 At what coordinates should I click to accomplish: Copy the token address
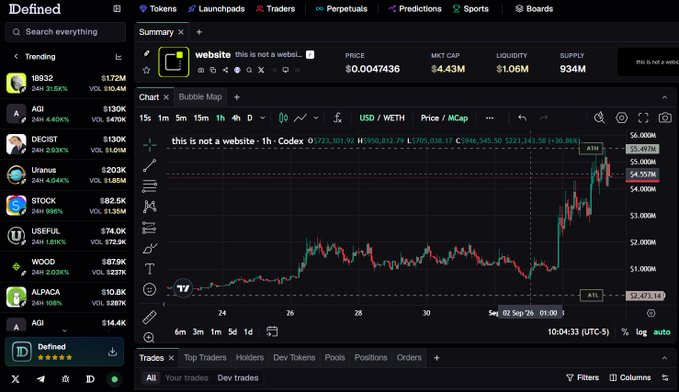point(213,70)
